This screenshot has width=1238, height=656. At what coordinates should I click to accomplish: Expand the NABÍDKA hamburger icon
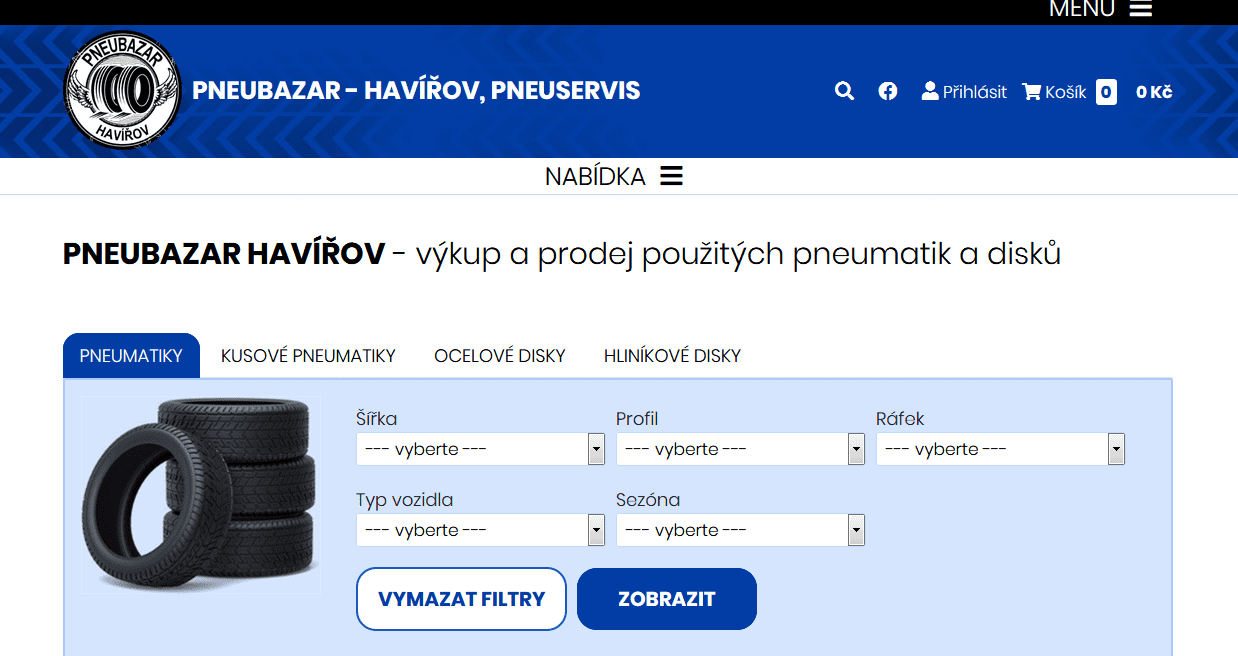point(671,176)
